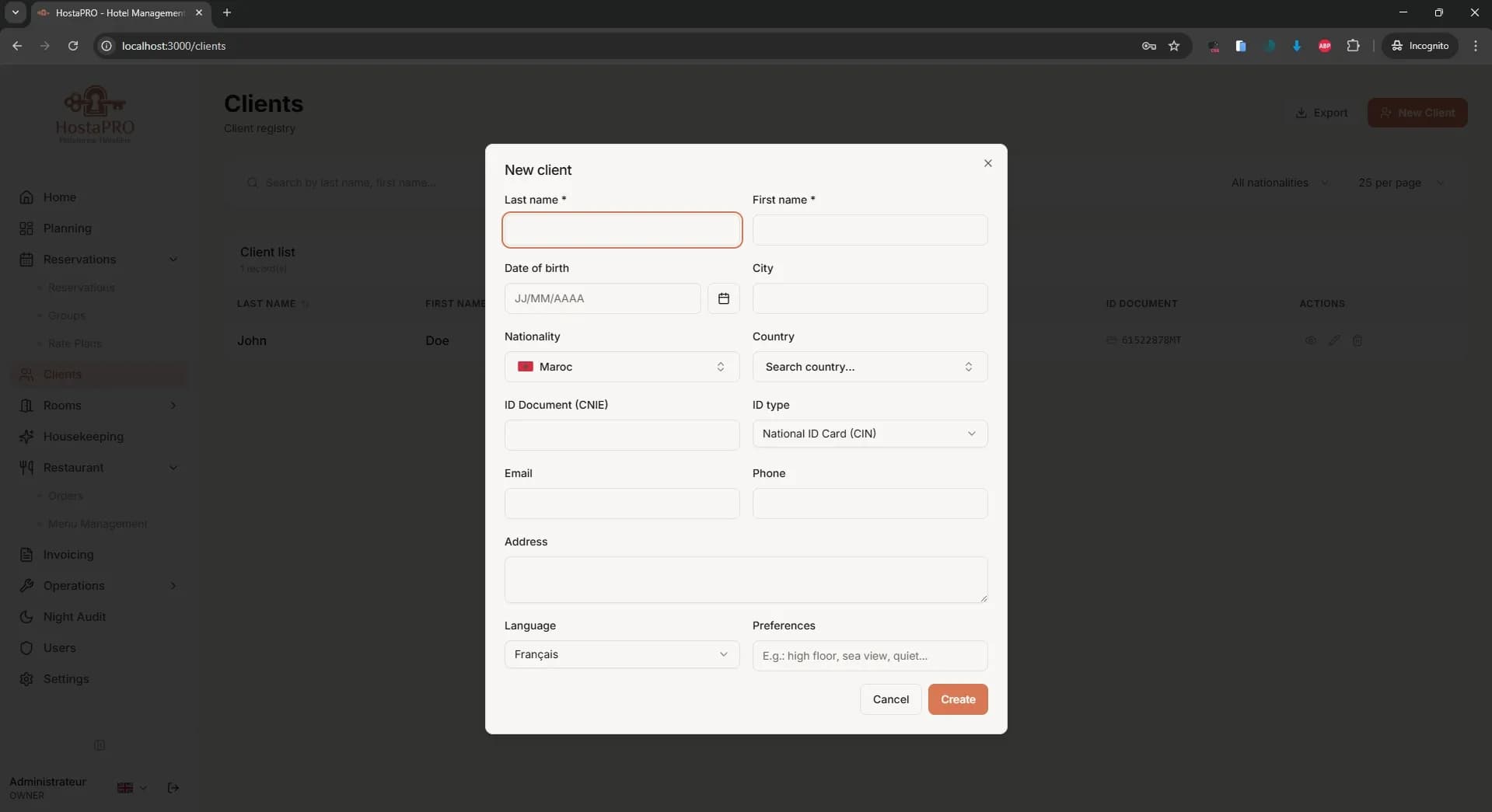The height and width of the screenshot is (812, 1492).
Task: Preview John Doe using the eye icon
Action: pyautogui.click(x=1311, y=340)
